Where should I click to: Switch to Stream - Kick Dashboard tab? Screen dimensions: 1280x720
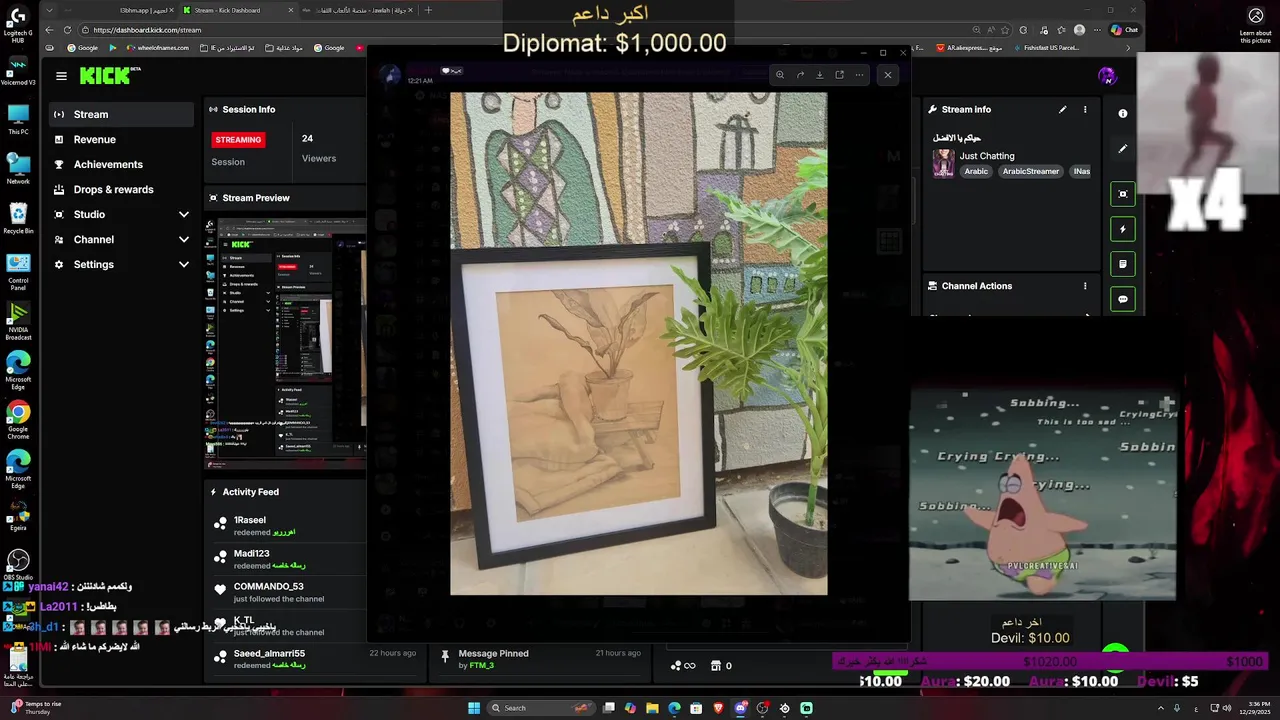point(238,10)
